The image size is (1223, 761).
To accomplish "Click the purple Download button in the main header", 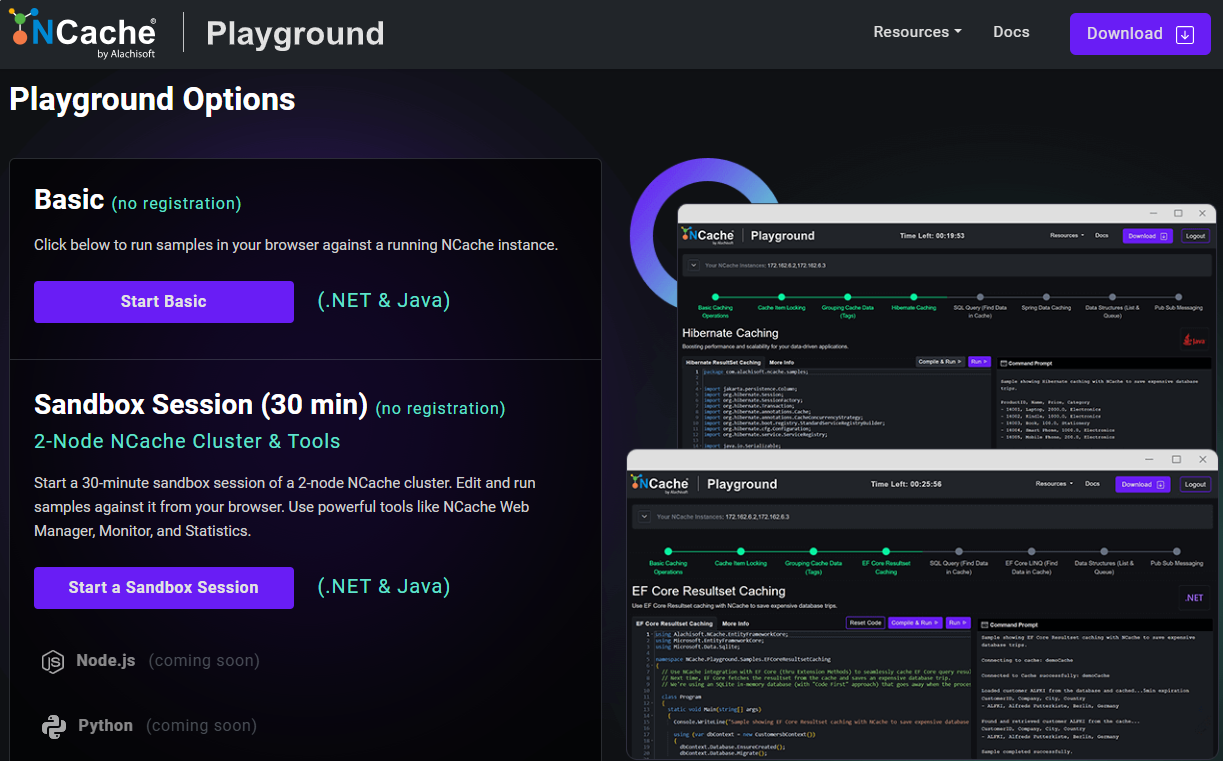I will pyautogui.click(x=1140, y=34).
